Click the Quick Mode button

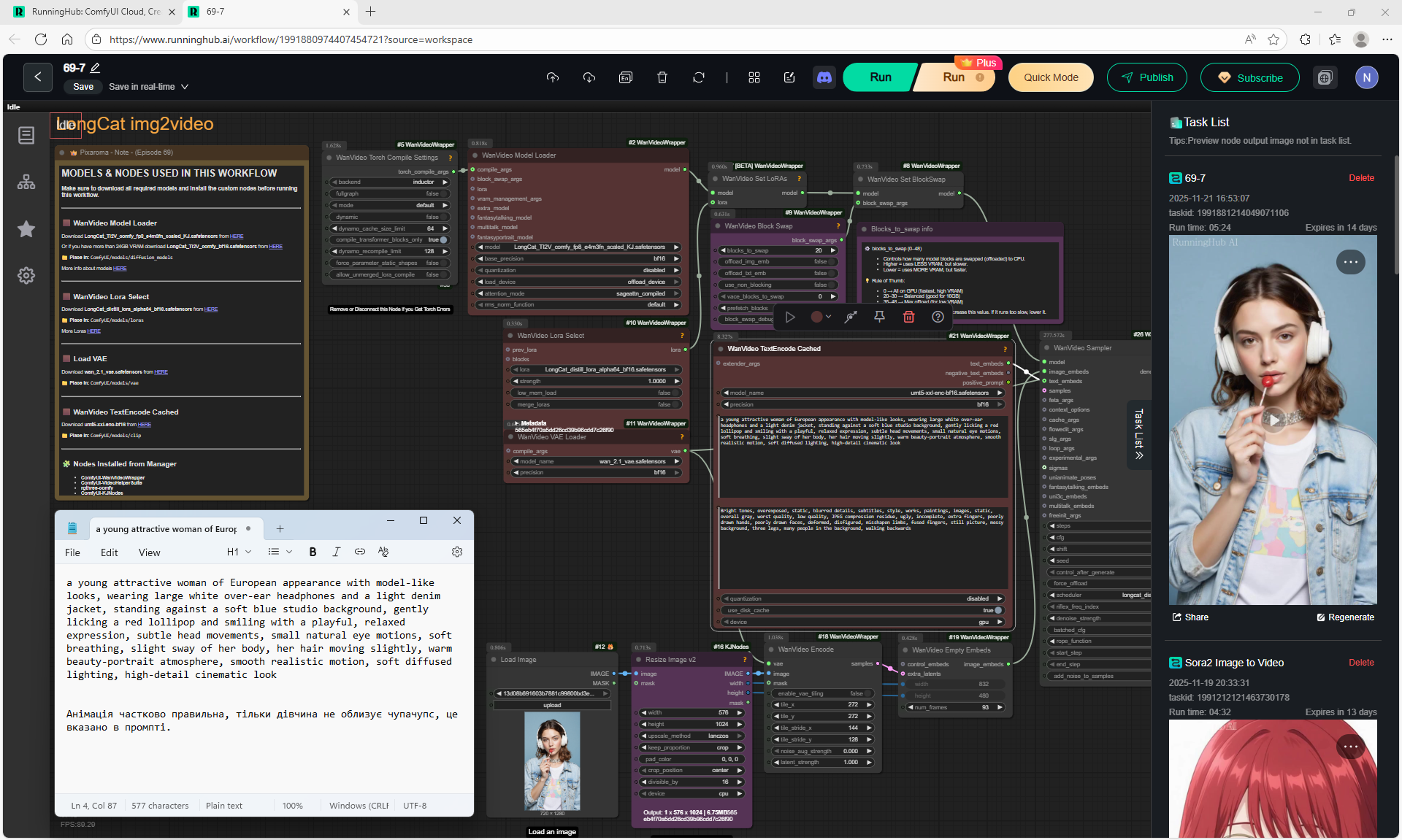(x=1050, y=77)
